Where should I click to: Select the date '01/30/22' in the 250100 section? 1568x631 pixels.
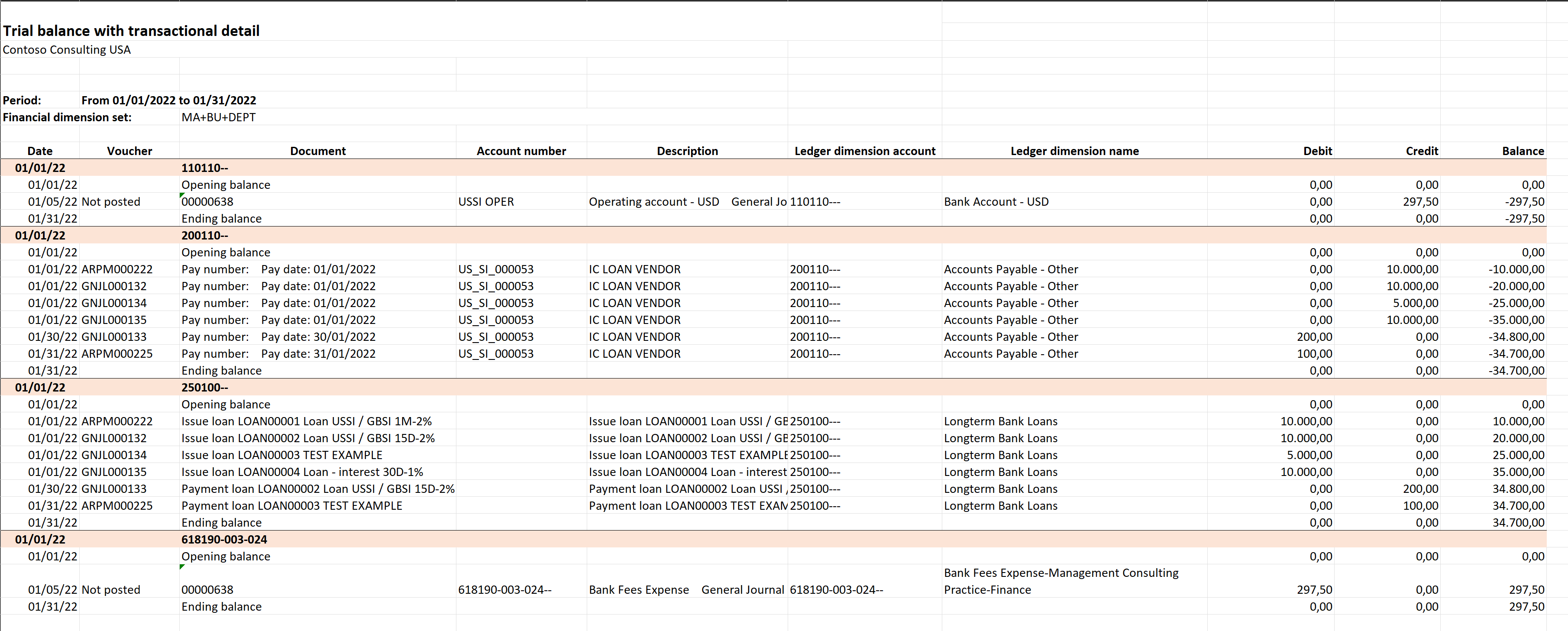[52, 489]
